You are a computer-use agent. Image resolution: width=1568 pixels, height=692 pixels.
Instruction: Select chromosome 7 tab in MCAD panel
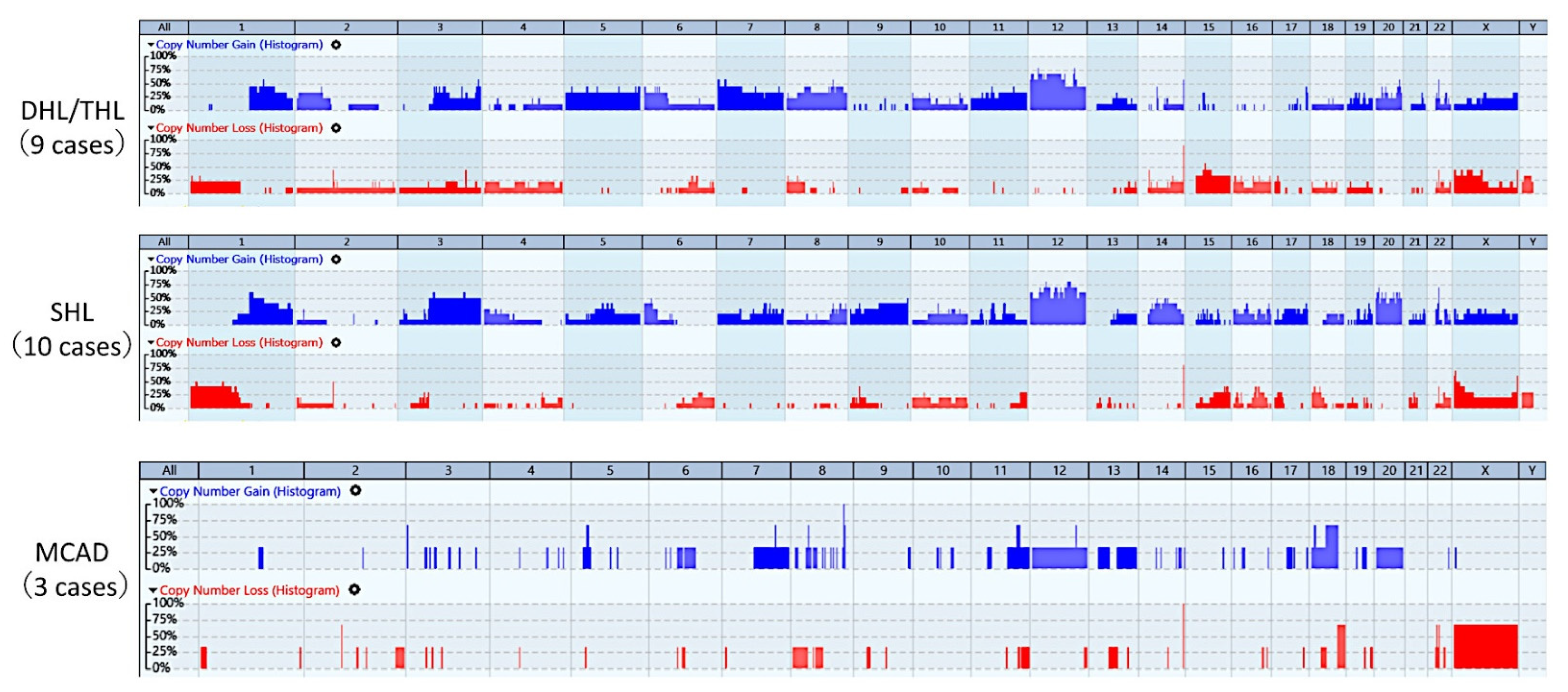click(x=756, y=470)
